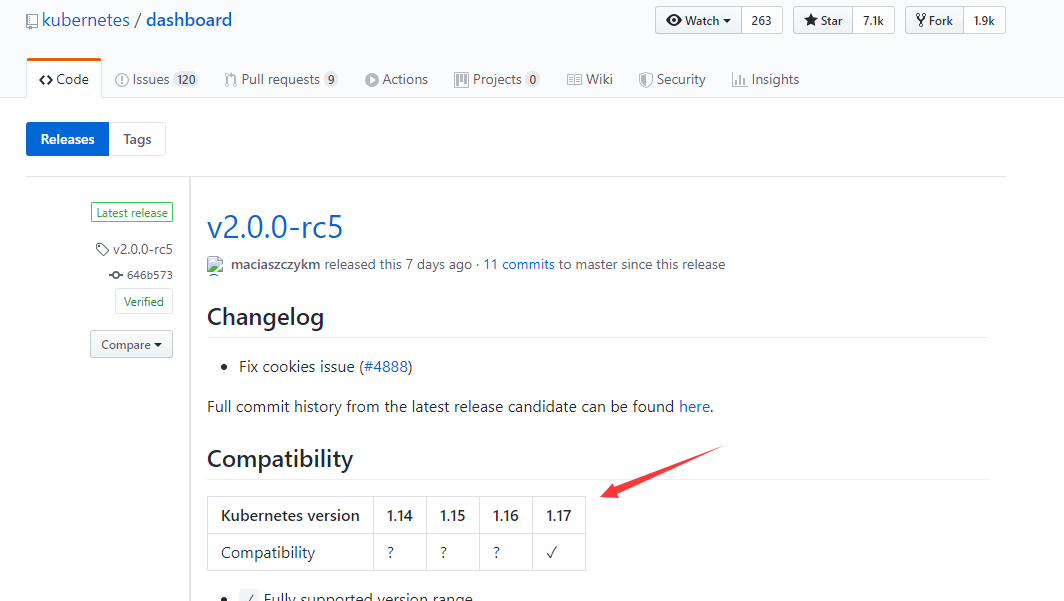The width and height of the screenshot is (1064, 601).
Task: Click the checkmark under 1.17
Action: (552, 552)
